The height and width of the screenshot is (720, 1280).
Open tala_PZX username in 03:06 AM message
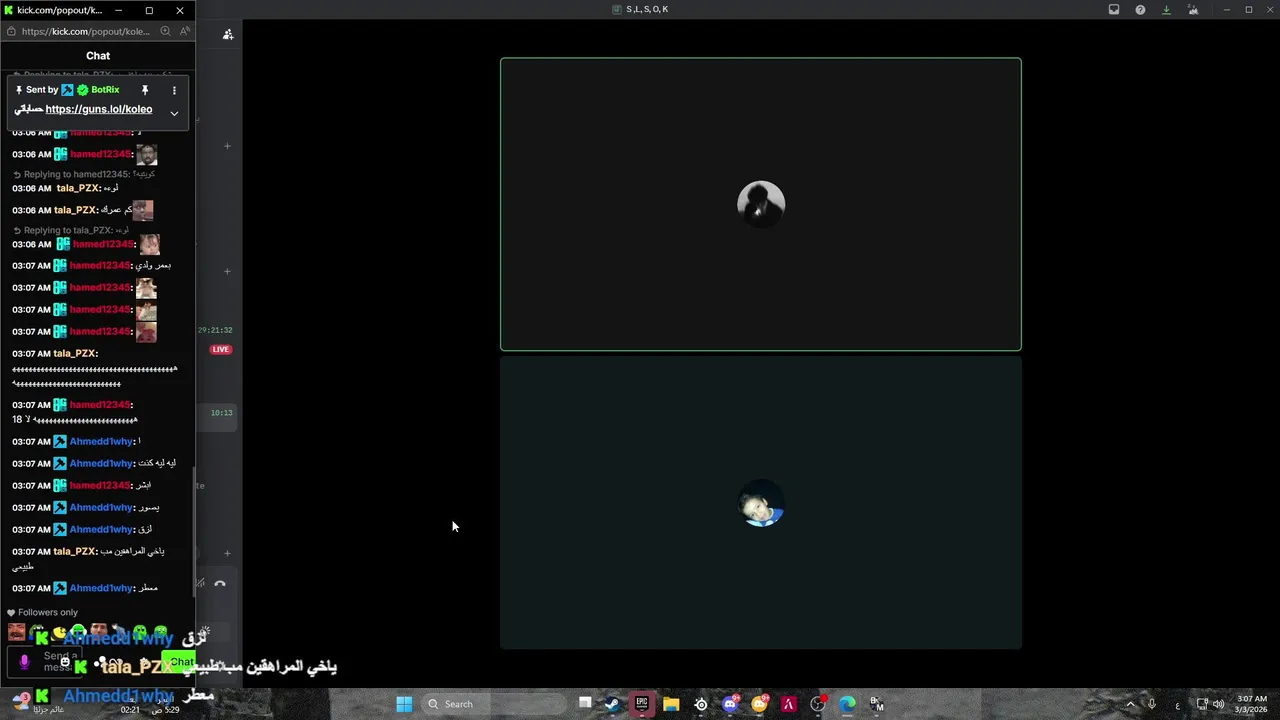pos(78,188)
